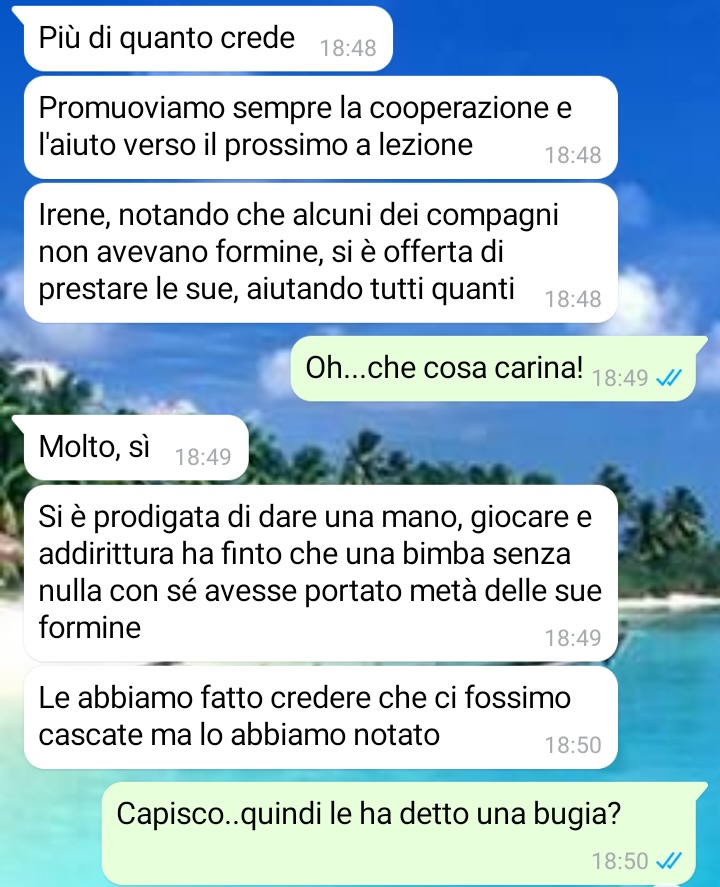The image size is (720, 887).
Task: Tap the 'Molto, sì' message bubble
Action: (136, 447)
